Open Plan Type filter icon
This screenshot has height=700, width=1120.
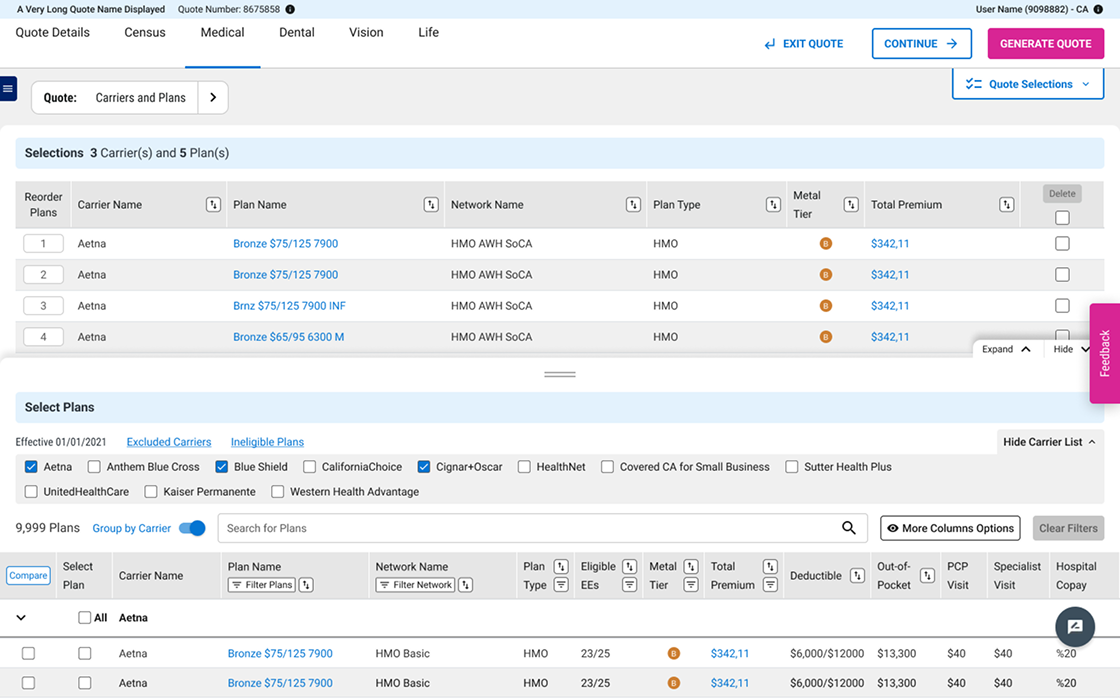tap(561, 585)
